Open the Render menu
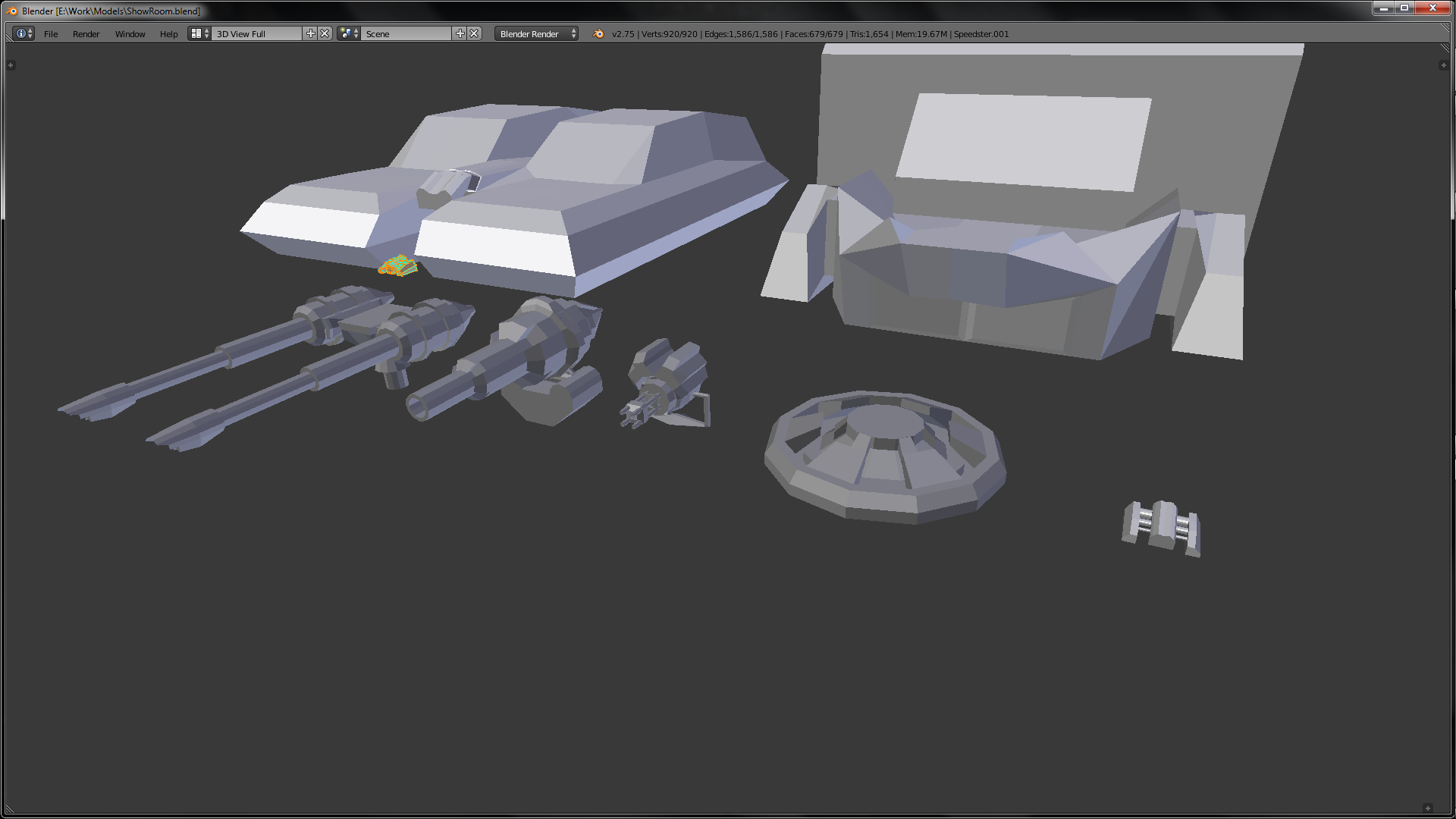The height and width of the screenshot is (819, 1456). (86, 34)
